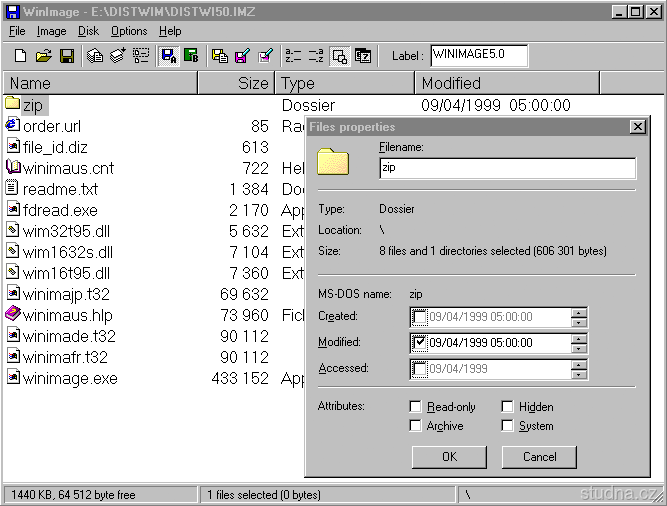Image resolution: width=667 pixels, height=506 pixels.
Task: Click the winimage.exe file icon
Action: tap(13, 378)
